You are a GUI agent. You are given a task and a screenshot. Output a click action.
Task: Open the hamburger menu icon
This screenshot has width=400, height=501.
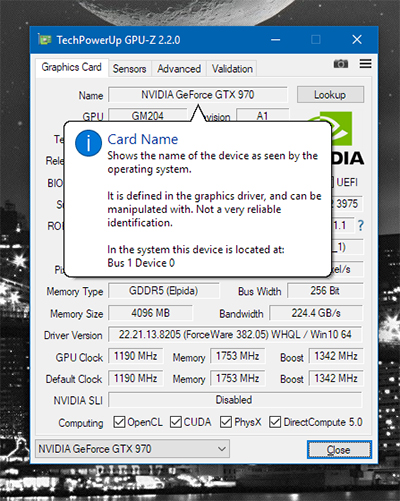click(365, 64)
